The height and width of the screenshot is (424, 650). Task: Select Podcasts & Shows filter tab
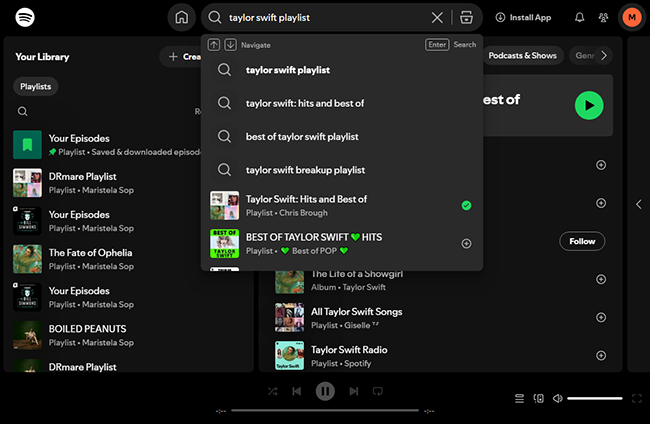click(522, 56)
